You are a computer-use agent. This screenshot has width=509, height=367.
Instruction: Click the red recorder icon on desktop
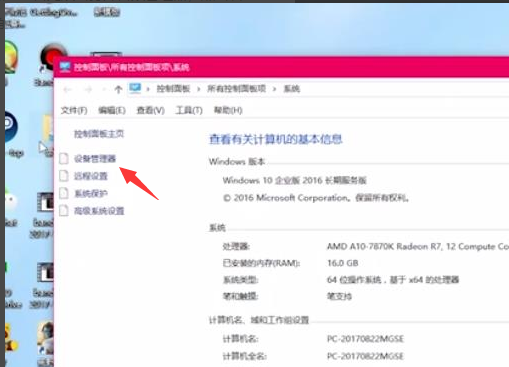click(x=53, y=57)
